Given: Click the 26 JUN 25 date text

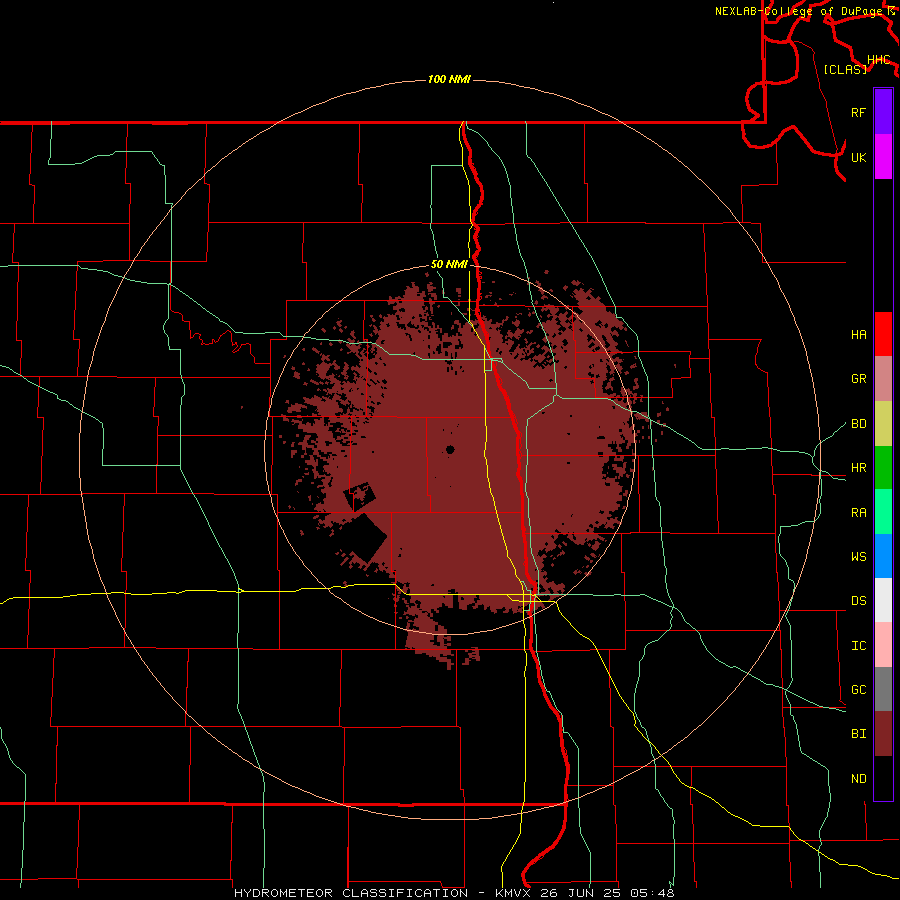Looking at the screenshot, I should 581,893.
